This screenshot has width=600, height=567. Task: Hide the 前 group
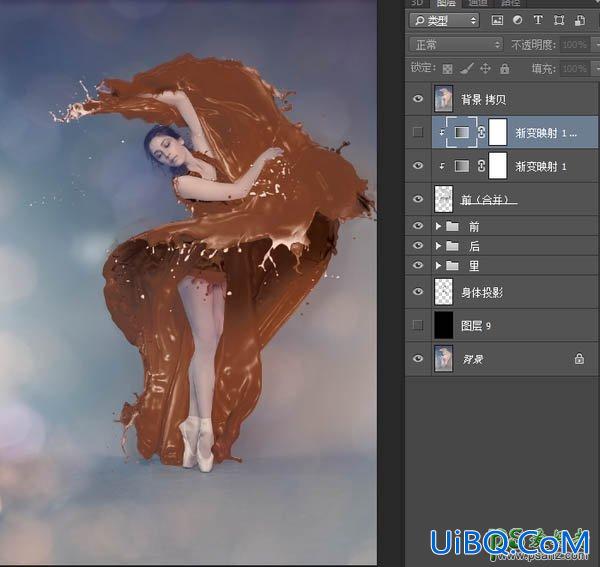point(418,226)
